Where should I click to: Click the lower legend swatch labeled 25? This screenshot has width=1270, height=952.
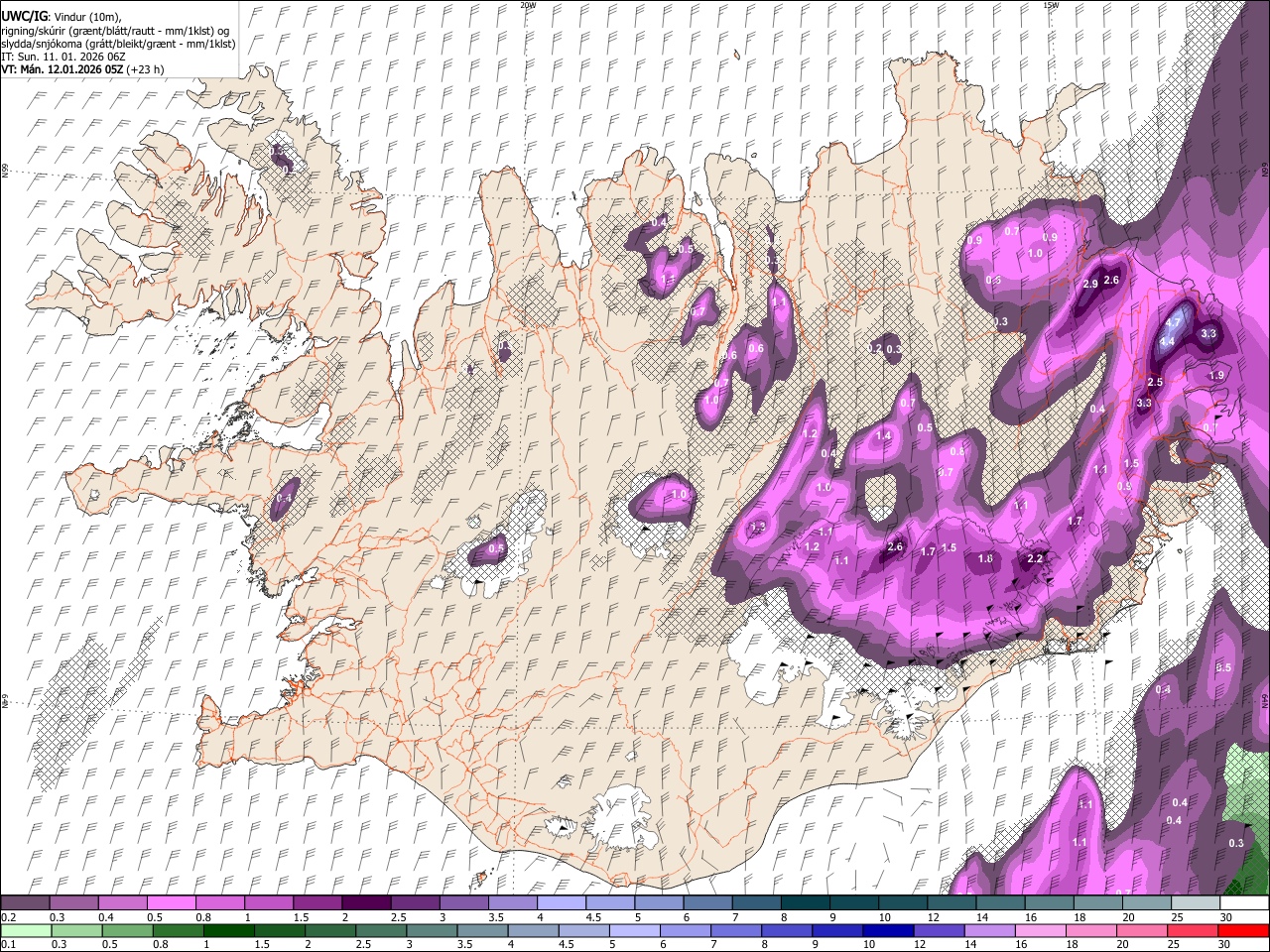point(1194,930)
